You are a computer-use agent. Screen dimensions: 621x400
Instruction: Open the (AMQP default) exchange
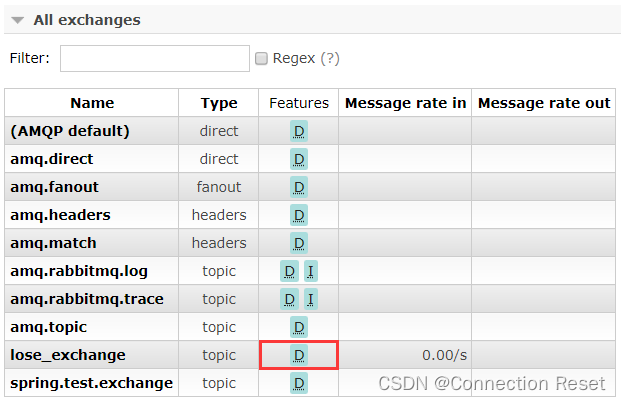pos(70,131)
